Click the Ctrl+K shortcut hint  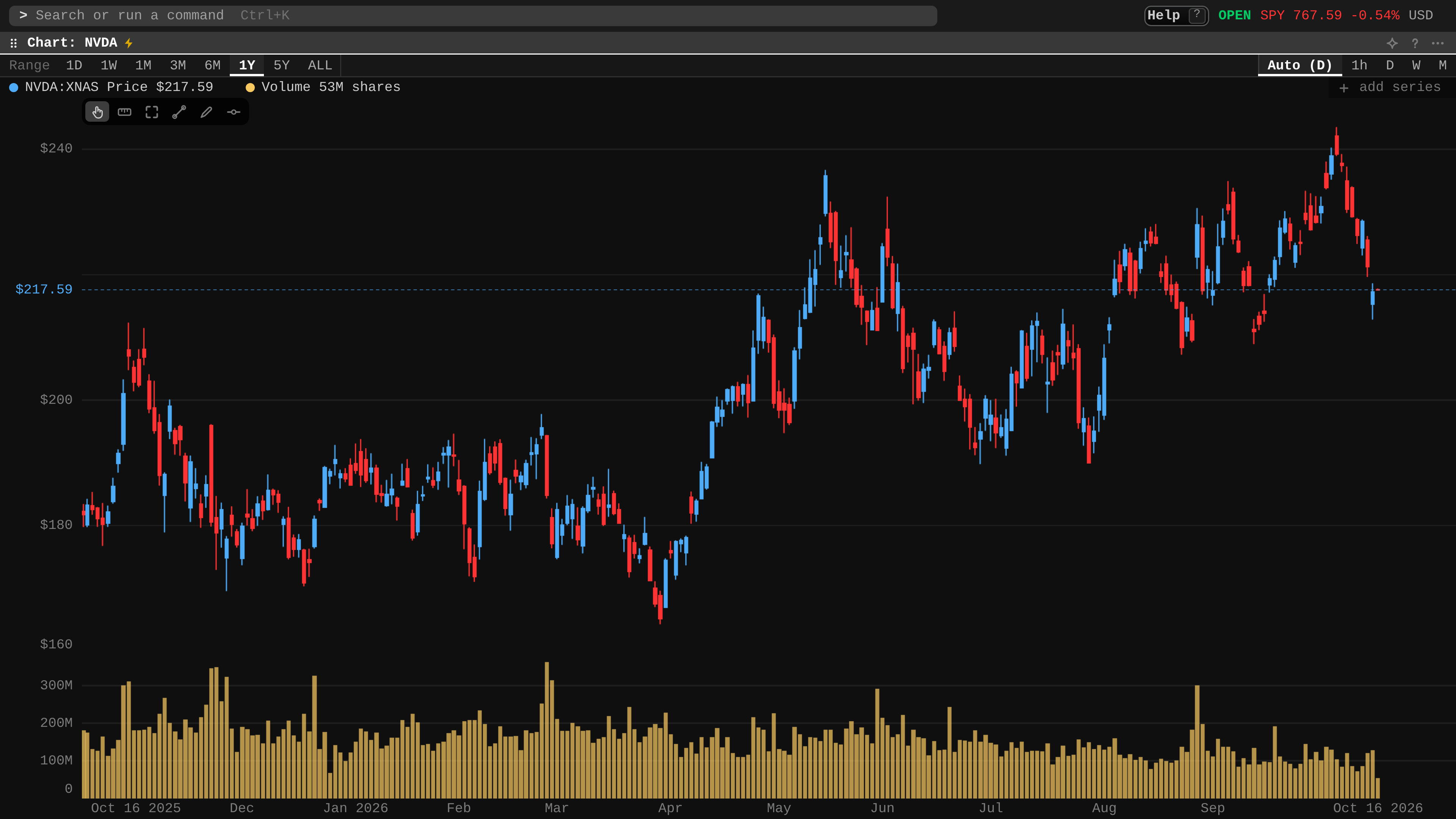(x=265, y=15)
